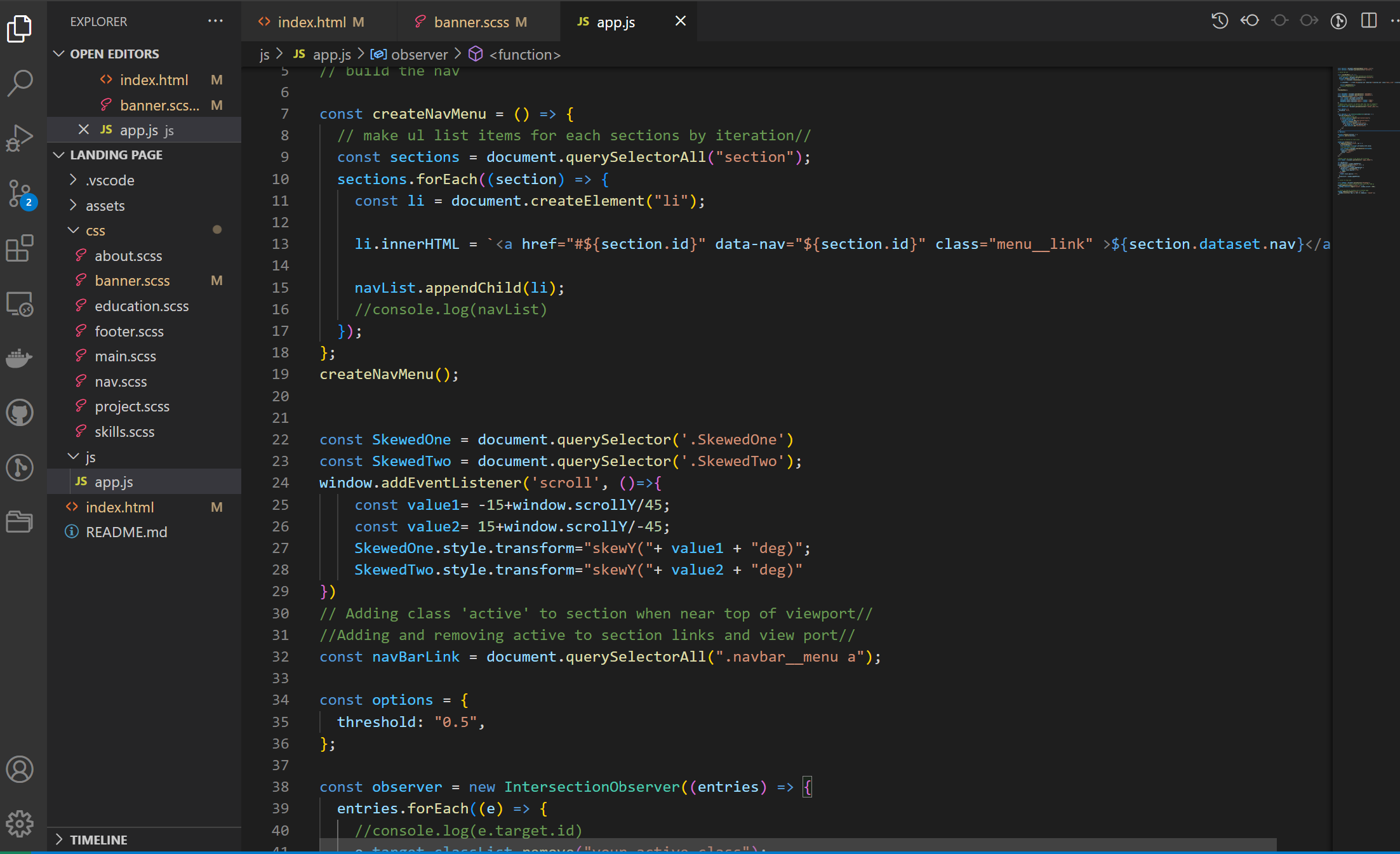Click the split editor right icon

[1369, 21]
